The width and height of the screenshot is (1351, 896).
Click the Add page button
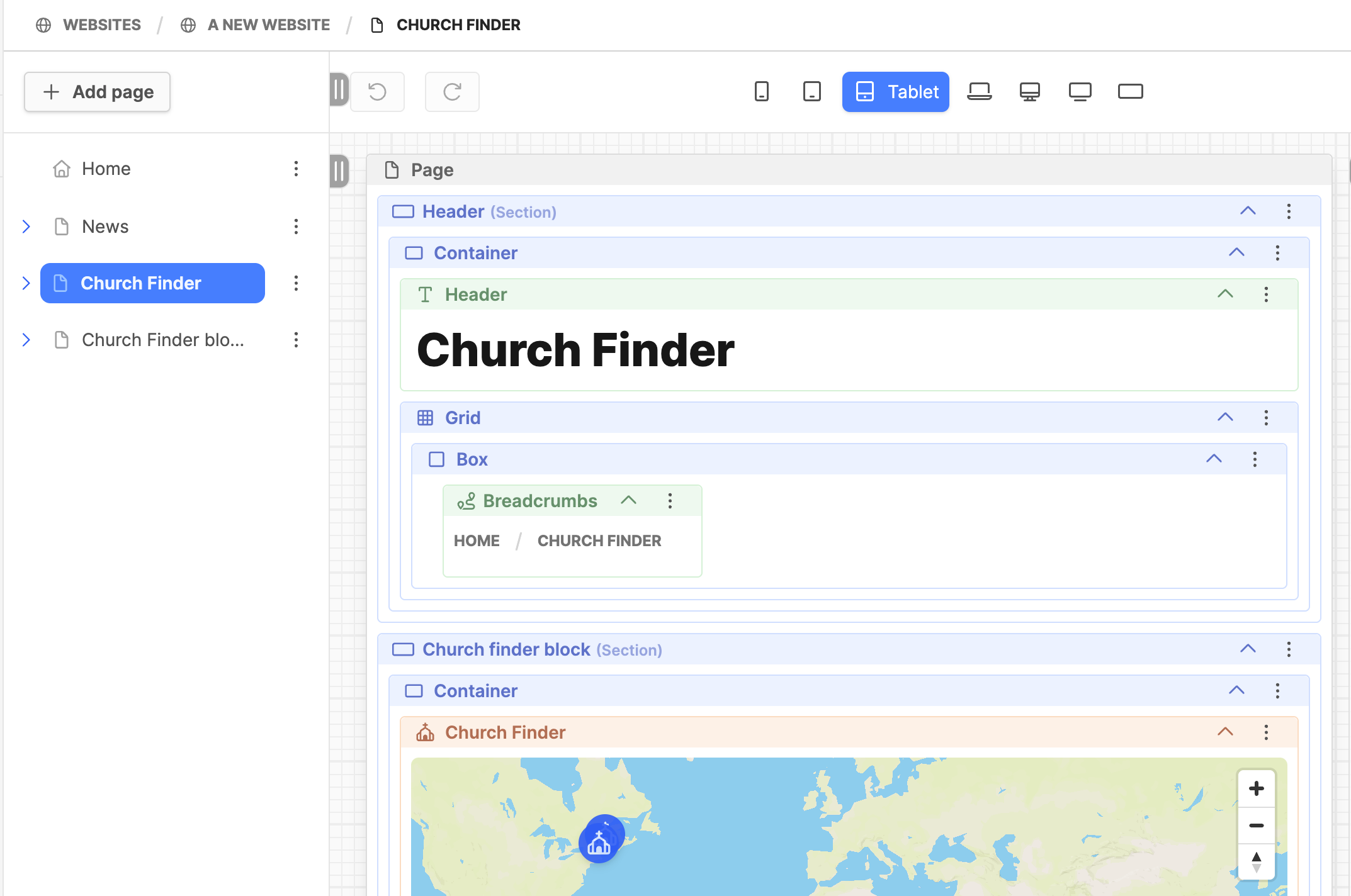pyautogui.click(x=98, y=92)
